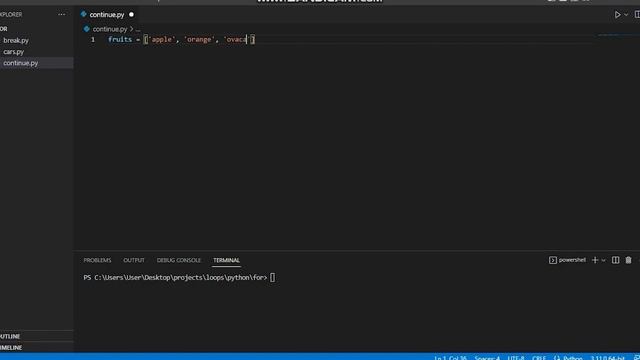This screenshot has height=360, width=640.
Task: Kill terminal with trash icon
Action: point(628,260)
